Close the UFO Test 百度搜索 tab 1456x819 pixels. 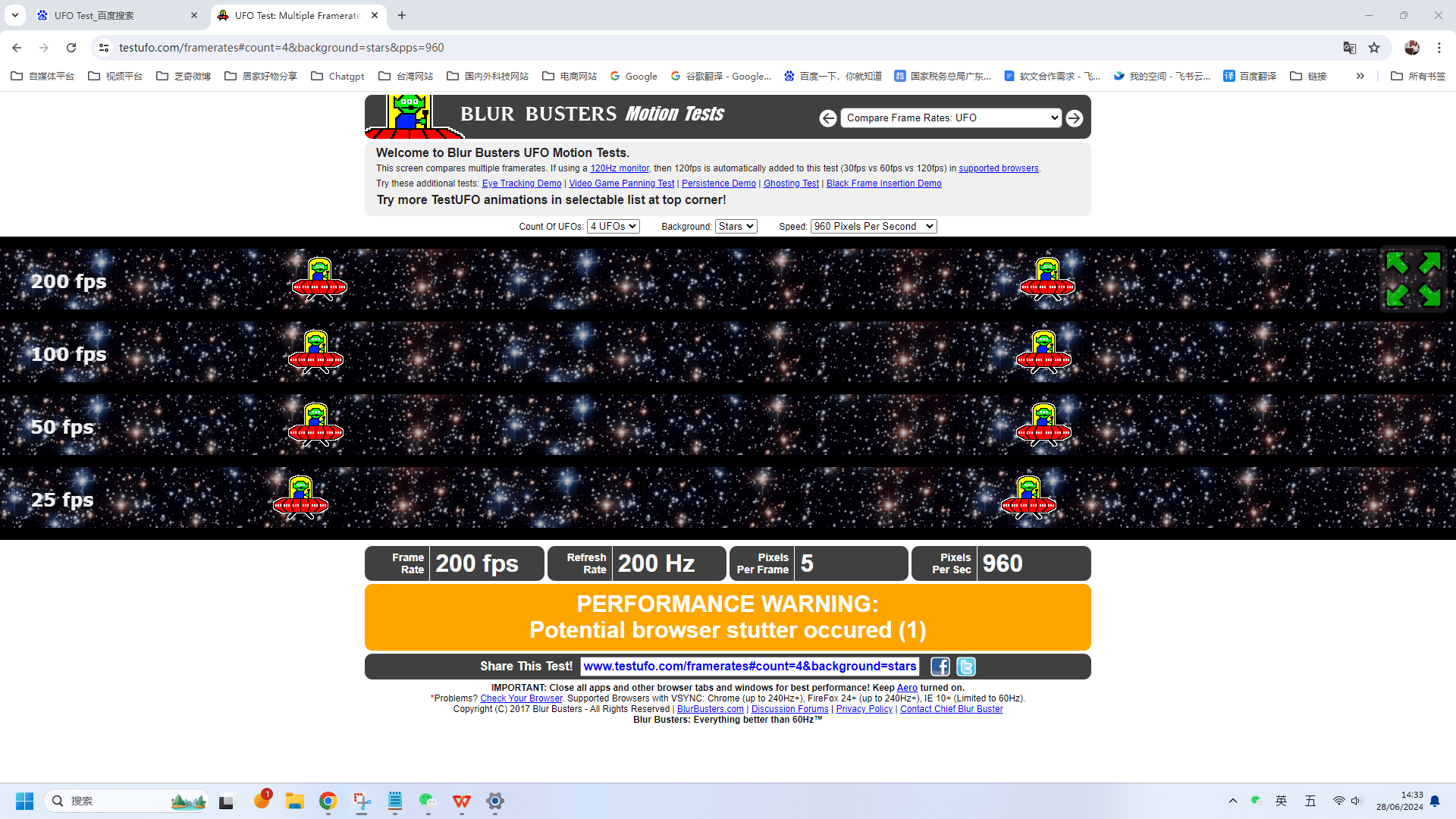(194, 15)
